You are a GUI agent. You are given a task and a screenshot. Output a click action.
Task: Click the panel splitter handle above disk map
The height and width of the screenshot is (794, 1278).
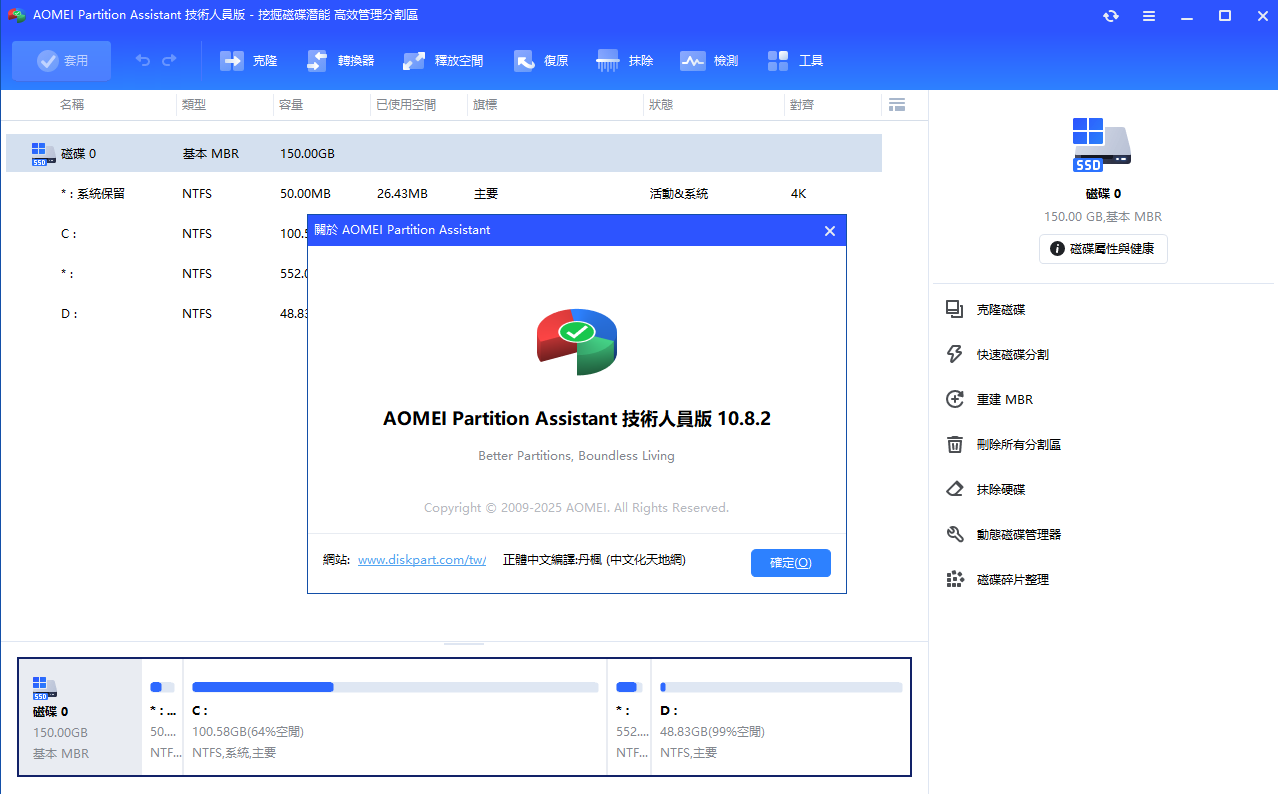point(464,644)
